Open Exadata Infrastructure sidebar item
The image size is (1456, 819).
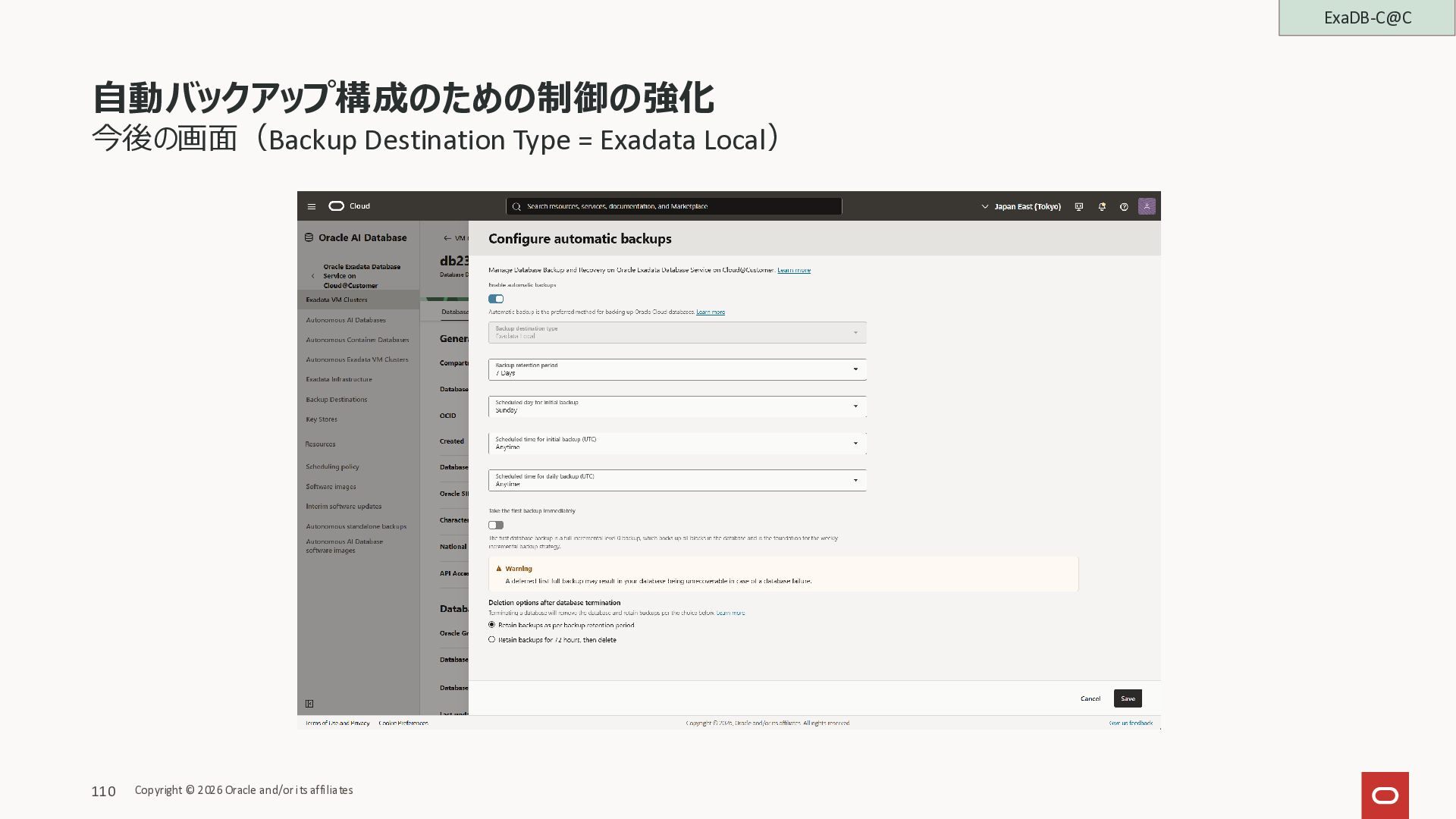click(339, 379)
